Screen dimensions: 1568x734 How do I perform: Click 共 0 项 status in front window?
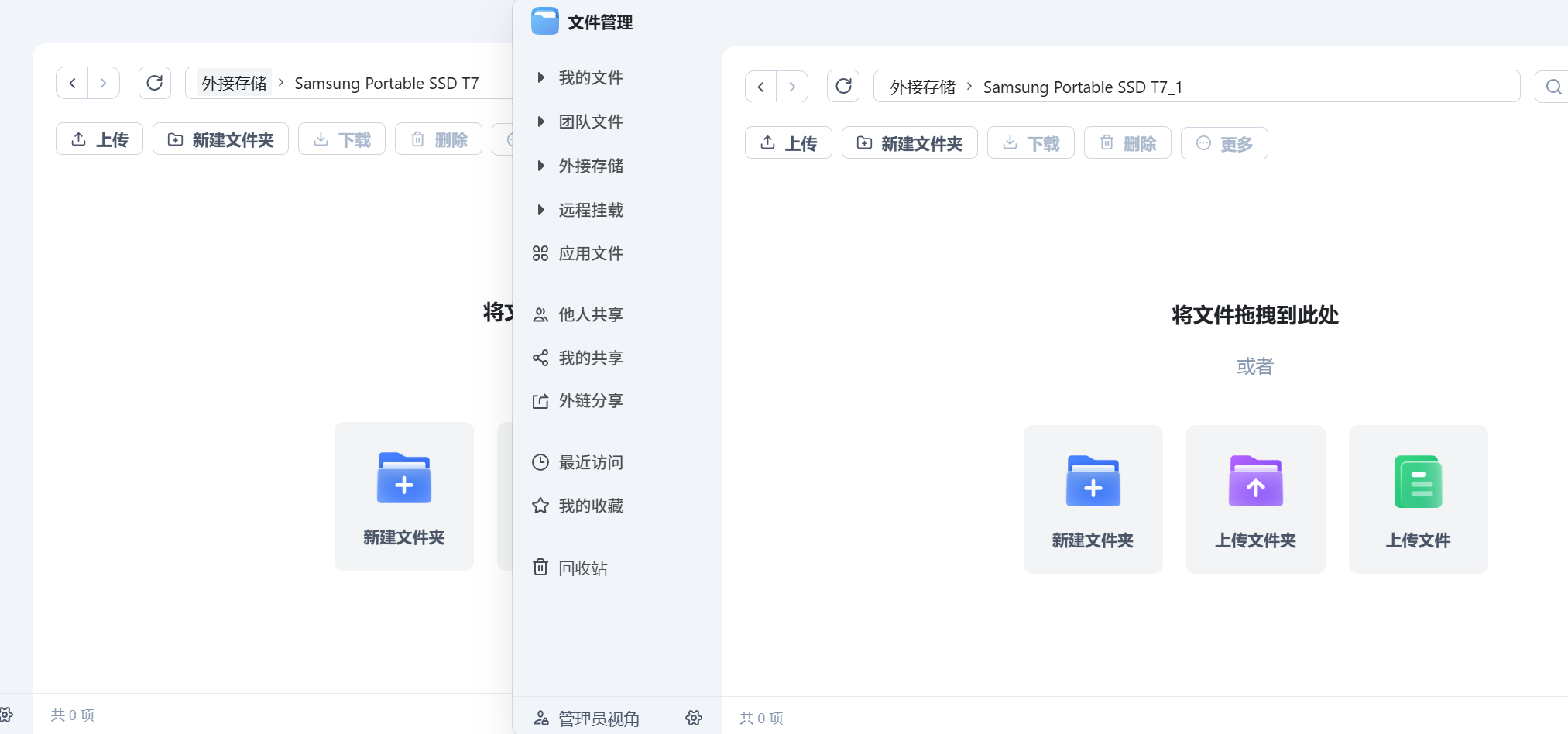pos(761,718)
